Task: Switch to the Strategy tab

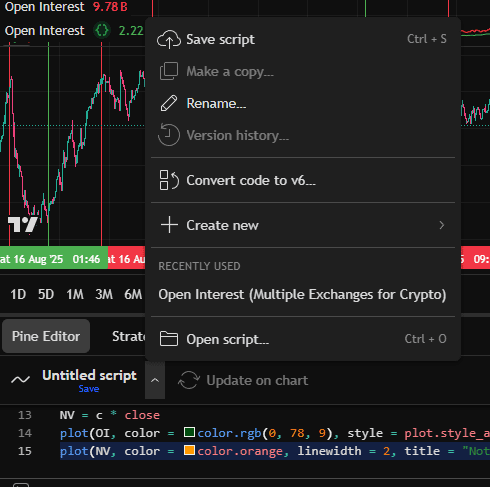Action: click(x=128, y=336)
